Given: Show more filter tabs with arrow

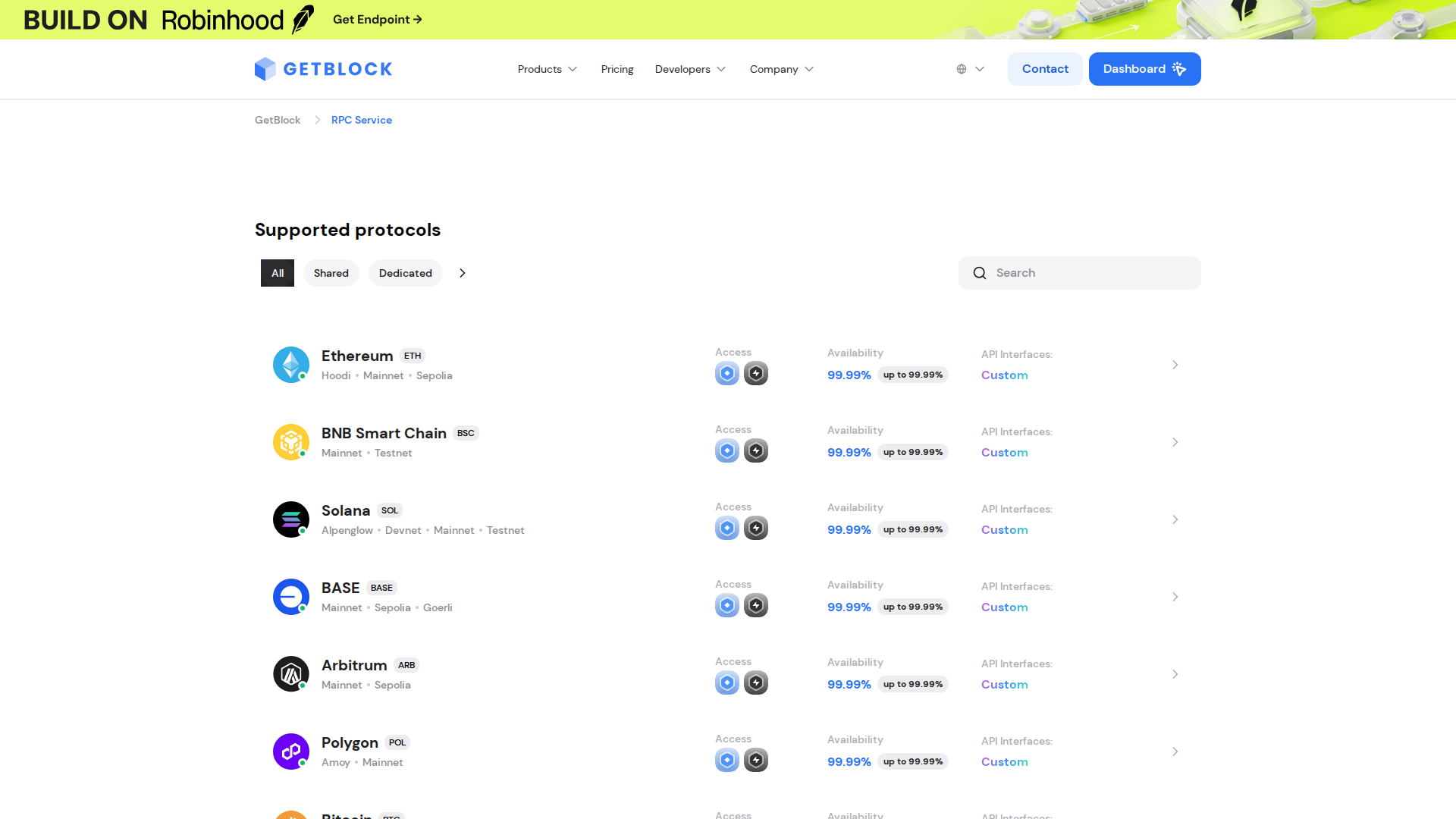Looking at the screenshot, I should pos(463,273).
